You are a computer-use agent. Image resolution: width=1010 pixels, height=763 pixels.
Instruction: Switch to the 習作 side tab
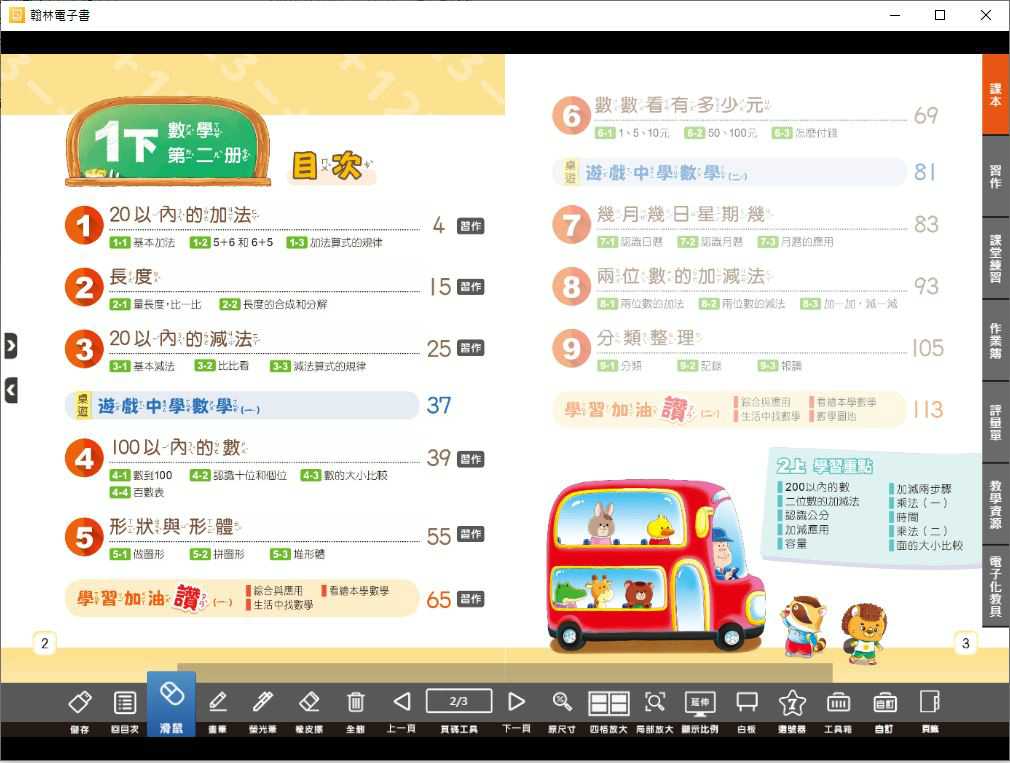coord(996,176)
